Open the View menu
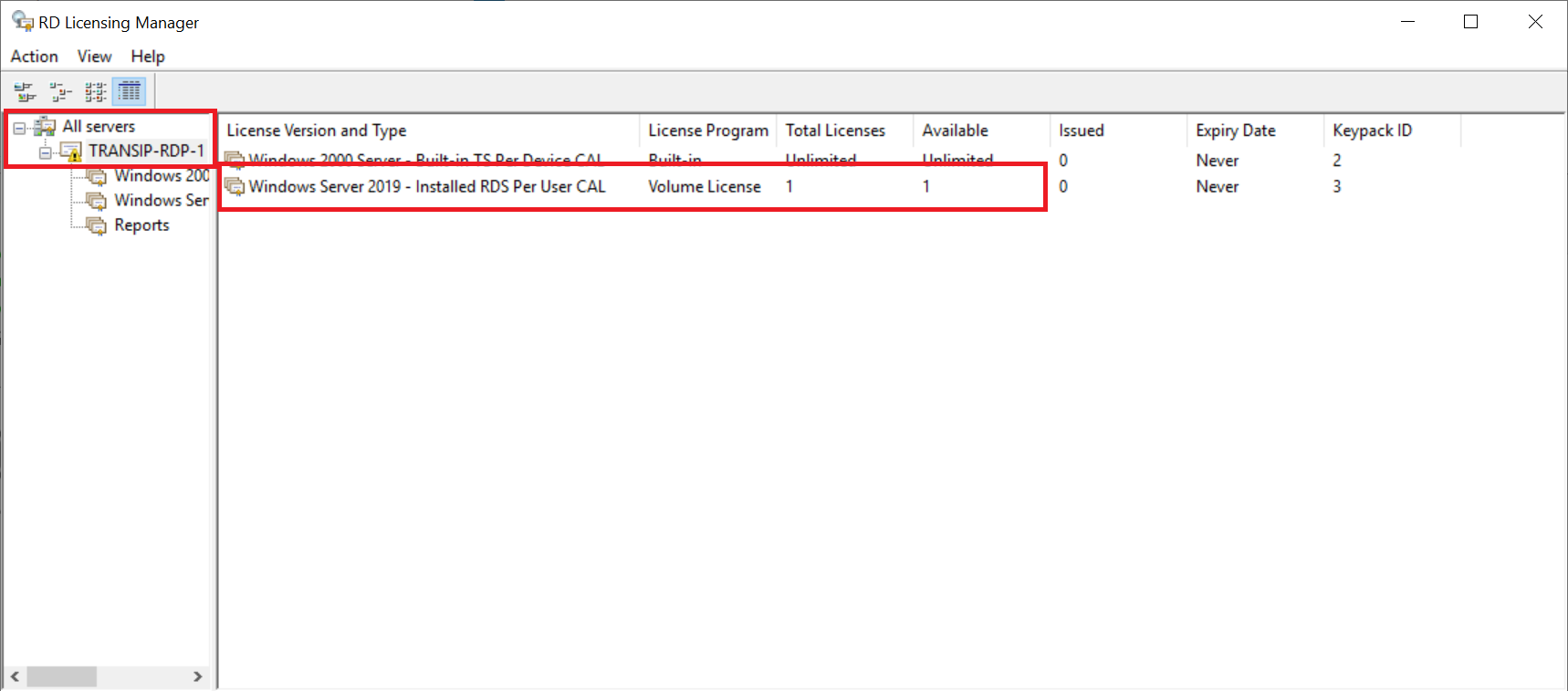Viewport: 1568px width, 691px height. (x=94, y=57)
